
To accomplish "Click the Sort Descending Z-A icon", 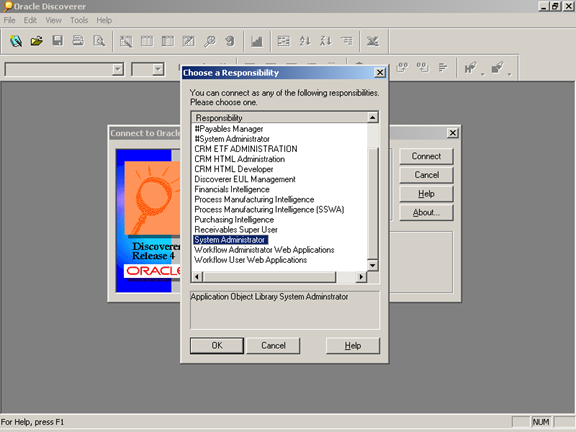I will point(325,41).
